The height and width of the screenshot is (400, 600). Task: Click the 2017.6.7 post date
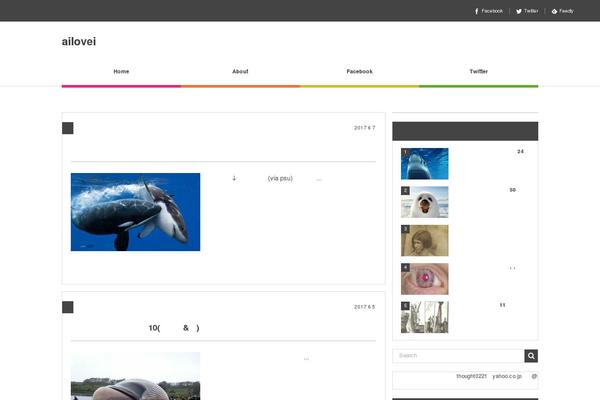pos(364,128)
